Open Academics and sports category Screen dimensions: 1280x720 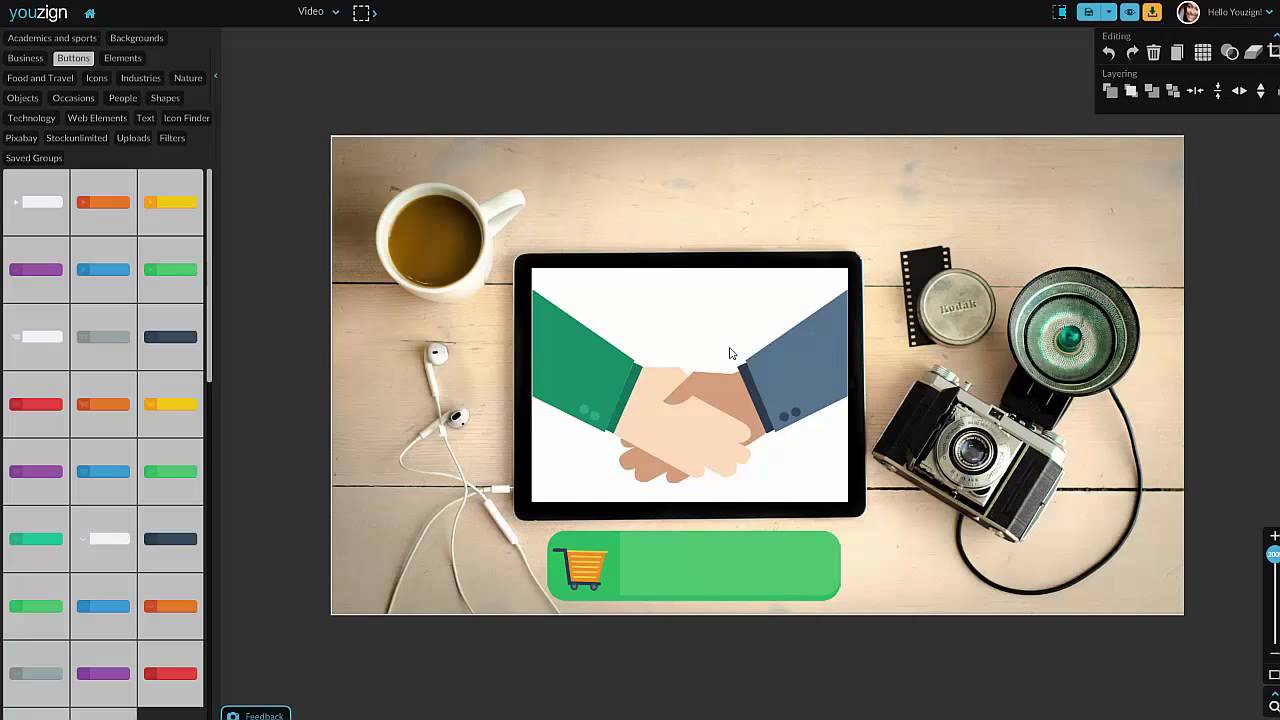pos(52,38)
